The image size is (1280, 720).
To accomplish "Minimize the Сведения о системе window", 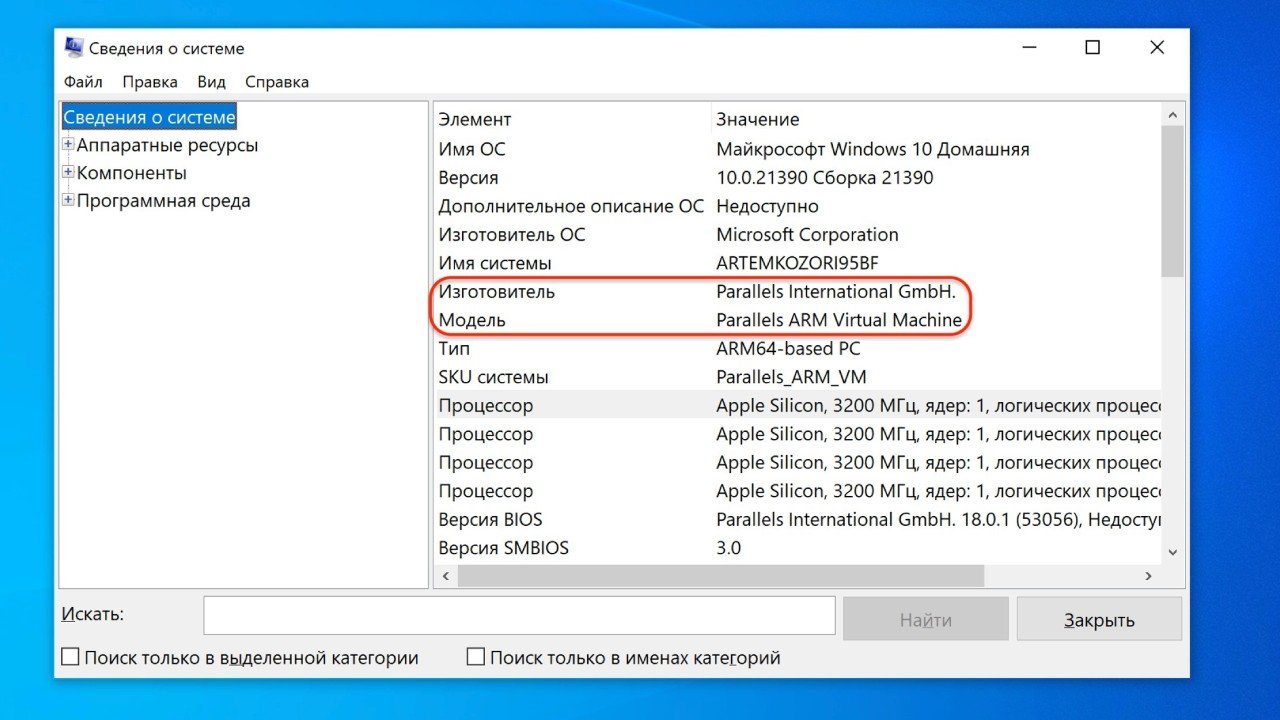I will coord(1029,47).
